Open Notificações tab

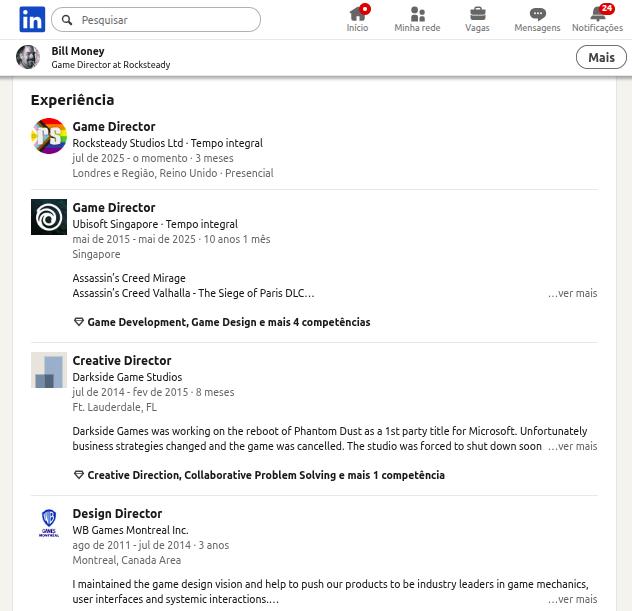point(597,19)
